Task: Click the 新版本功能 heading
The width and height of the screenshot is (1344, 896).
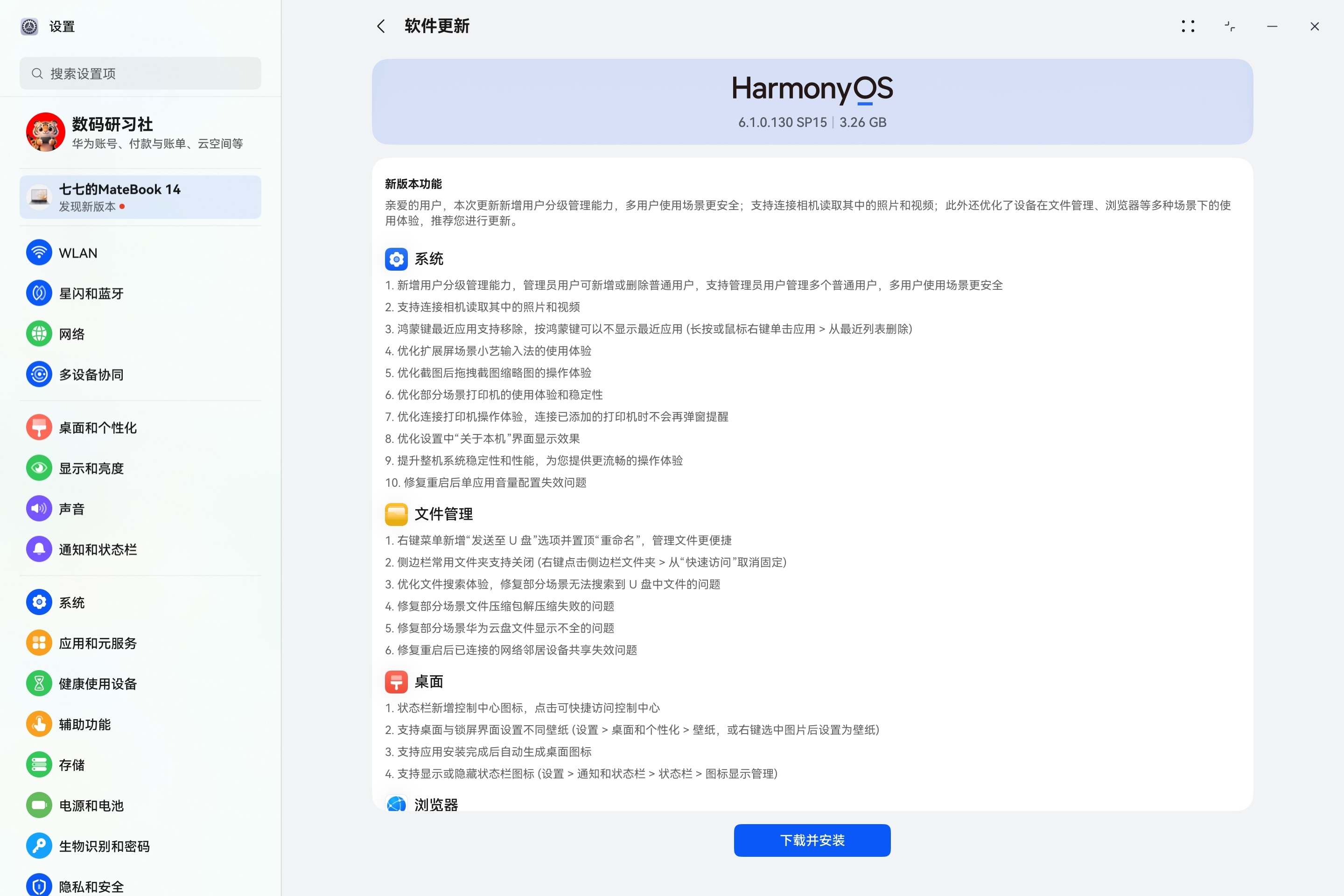Action: coord(413,184)
